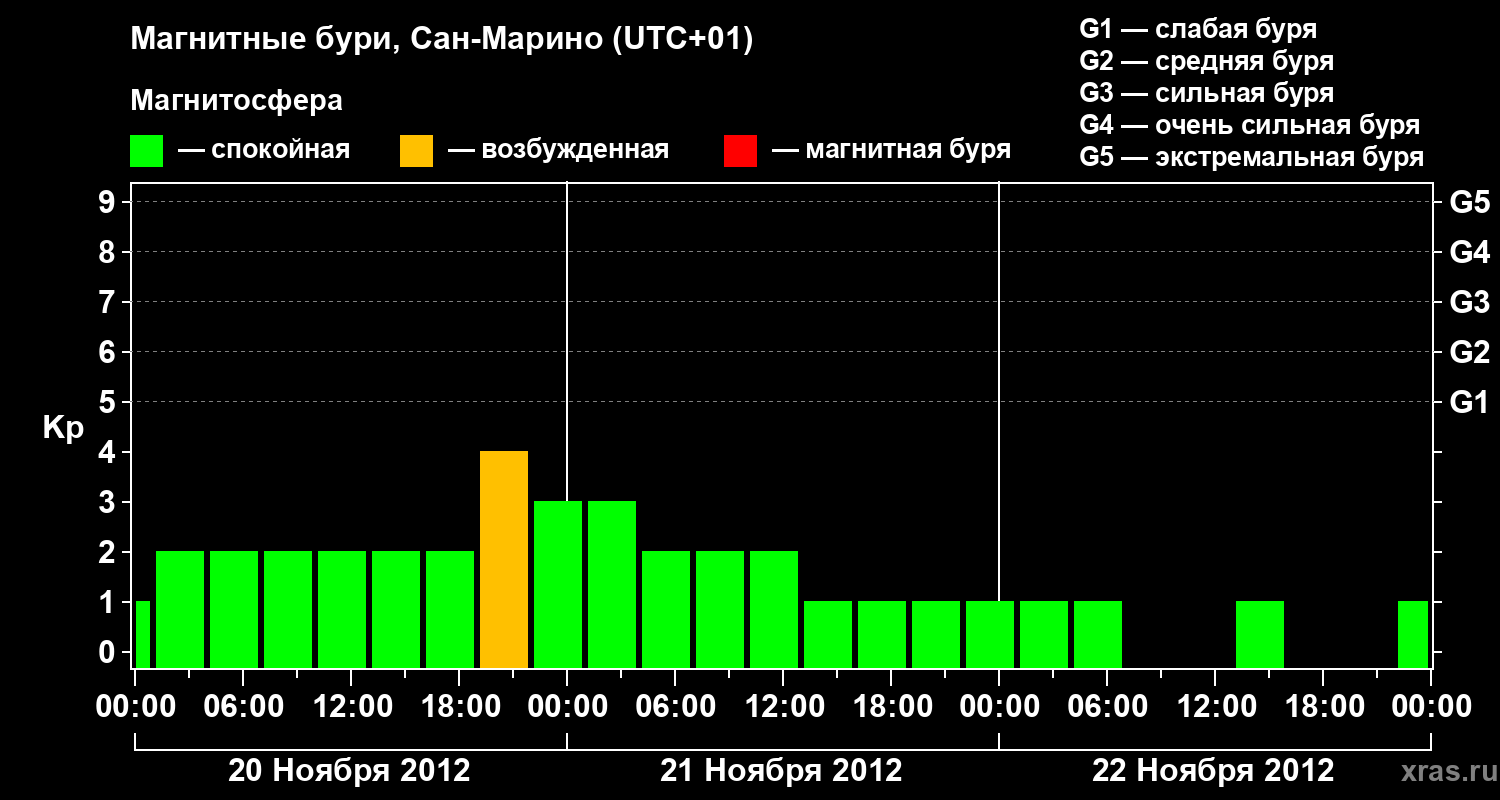
Task: Click the '20 Ноября 2012' date label
Action: (349, 770)
